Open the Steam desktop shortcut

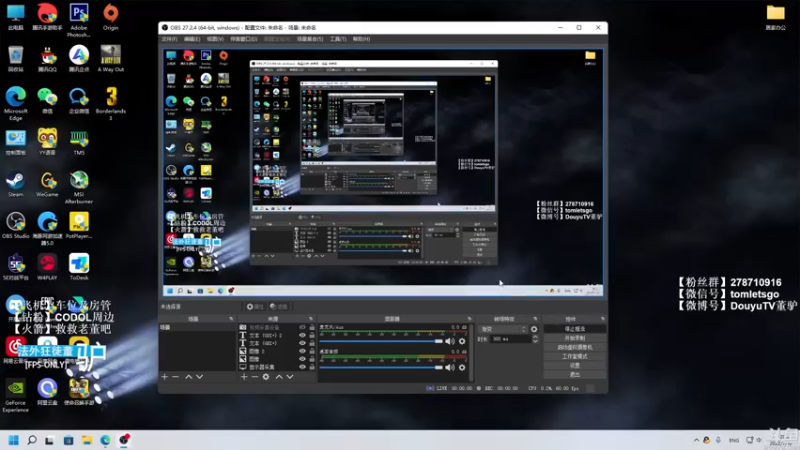coord(15,184)
